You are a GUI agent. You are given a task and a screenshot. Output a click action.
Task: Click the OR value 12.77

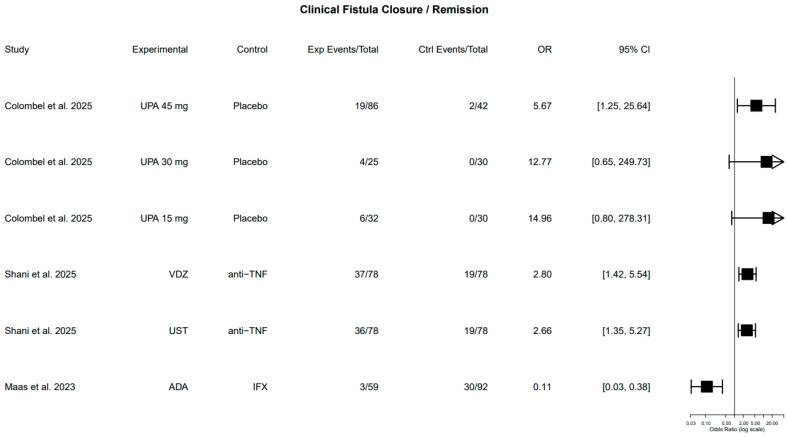(x=540, y=162)
